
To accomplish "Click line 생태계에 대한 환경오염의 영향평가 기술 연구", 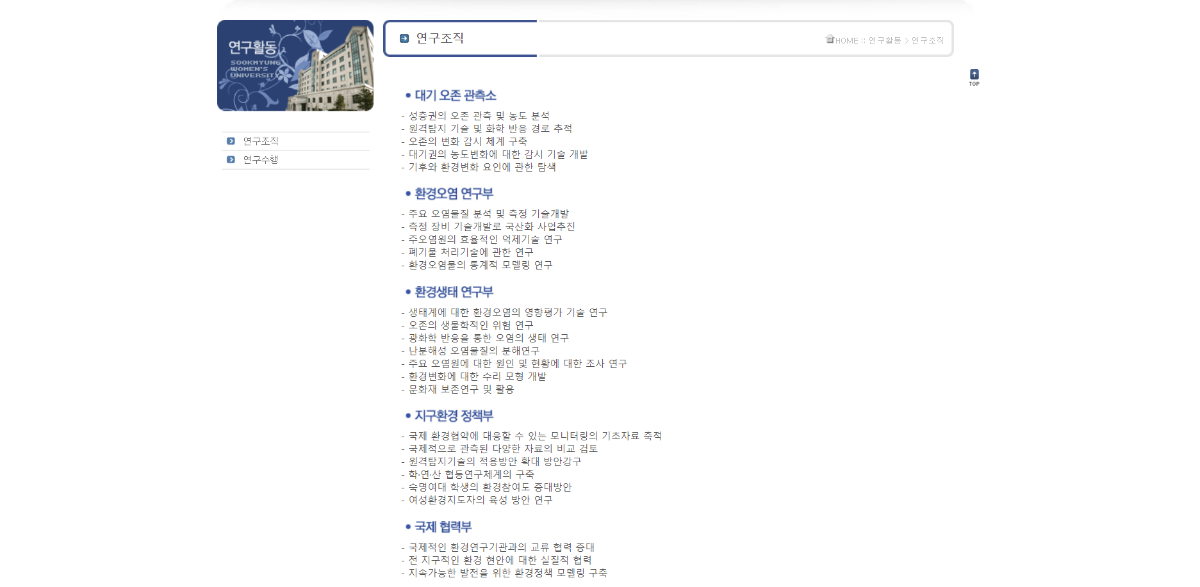I will (507, 313).
